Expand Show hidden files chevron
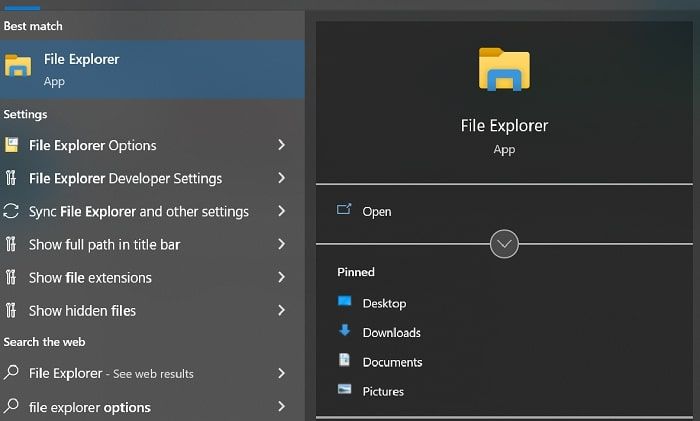This screenshot has width=700, height=421. [281, 310]
